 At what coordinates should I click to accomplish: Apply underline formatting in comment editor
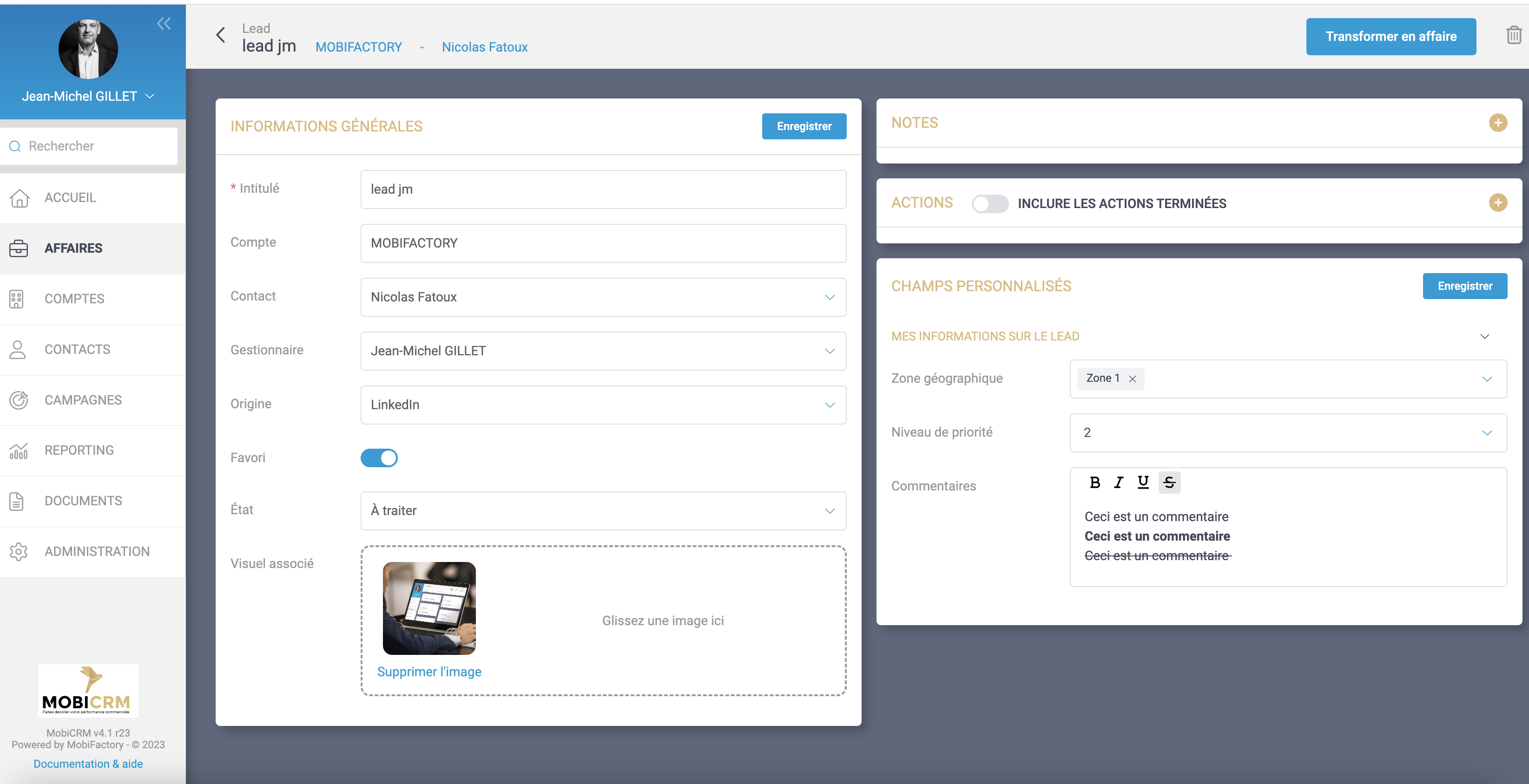tap(1143, 483)
